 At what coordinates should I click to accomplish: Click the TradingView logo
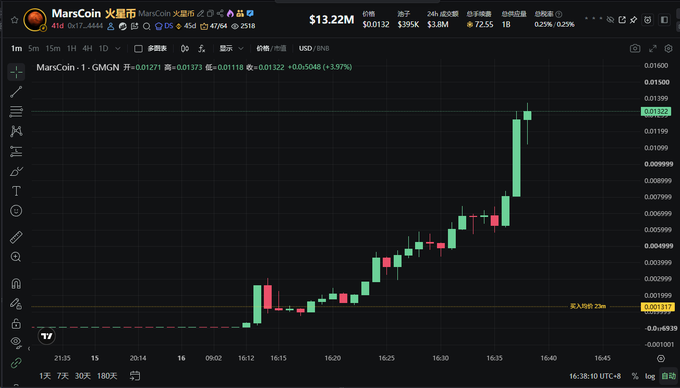pyautogui.click(x=46, y=336)
